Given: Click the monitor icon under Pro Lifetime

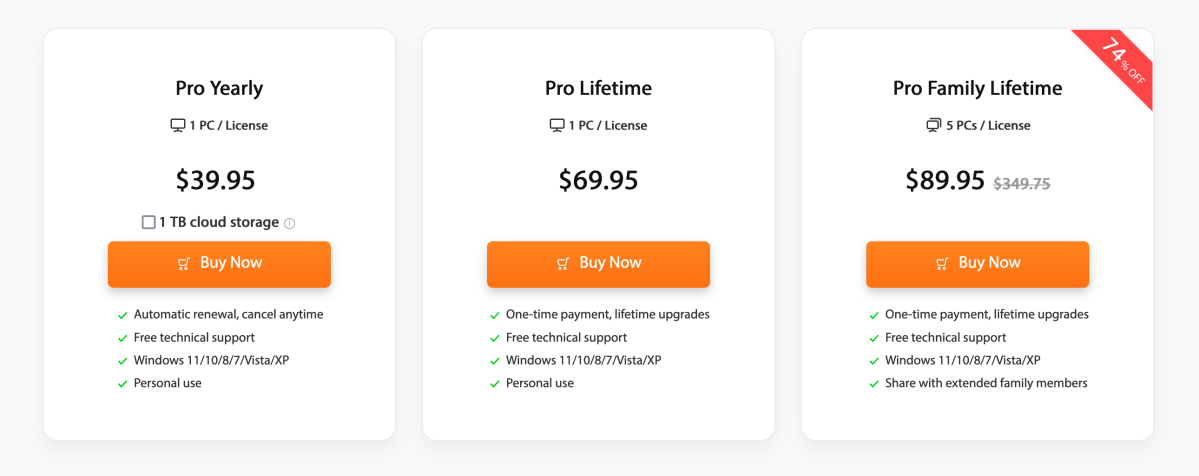Looking at the screenshot, I should (557, 126).
